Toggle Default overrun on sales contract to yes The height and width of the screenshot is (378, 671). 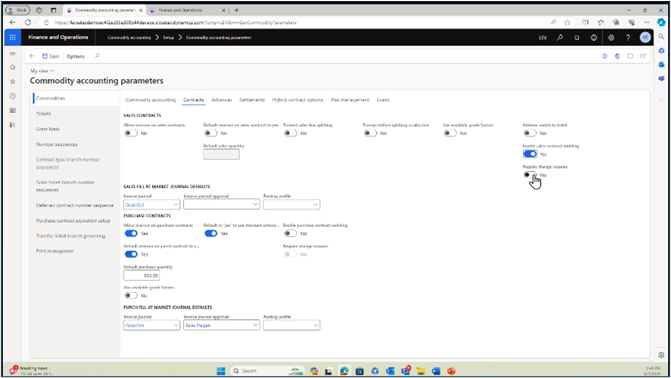tap(211, 133)
